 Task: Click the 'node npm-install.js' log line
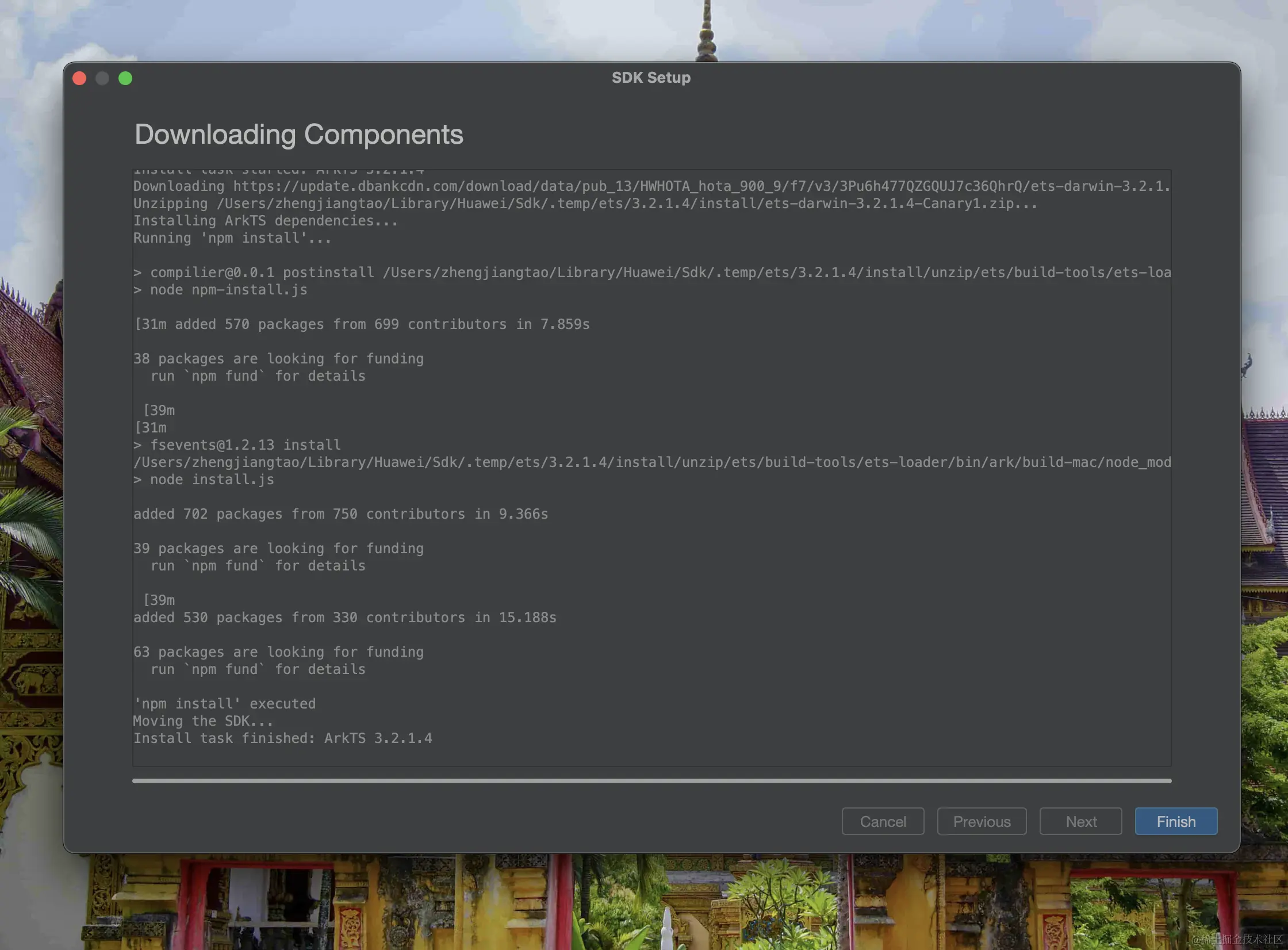pyautogui.click(x=228, y=290)
